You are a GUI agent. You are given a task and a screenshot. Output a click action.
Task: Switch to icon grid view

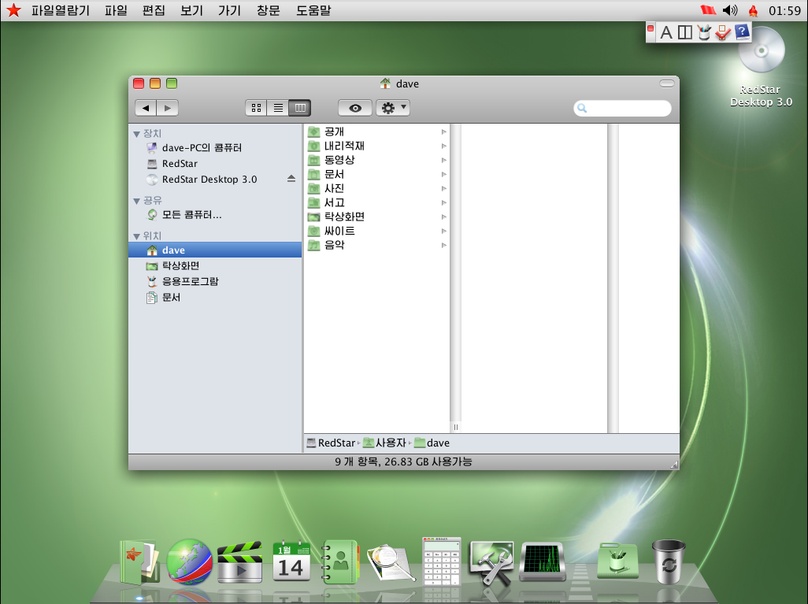pos(256,108)
